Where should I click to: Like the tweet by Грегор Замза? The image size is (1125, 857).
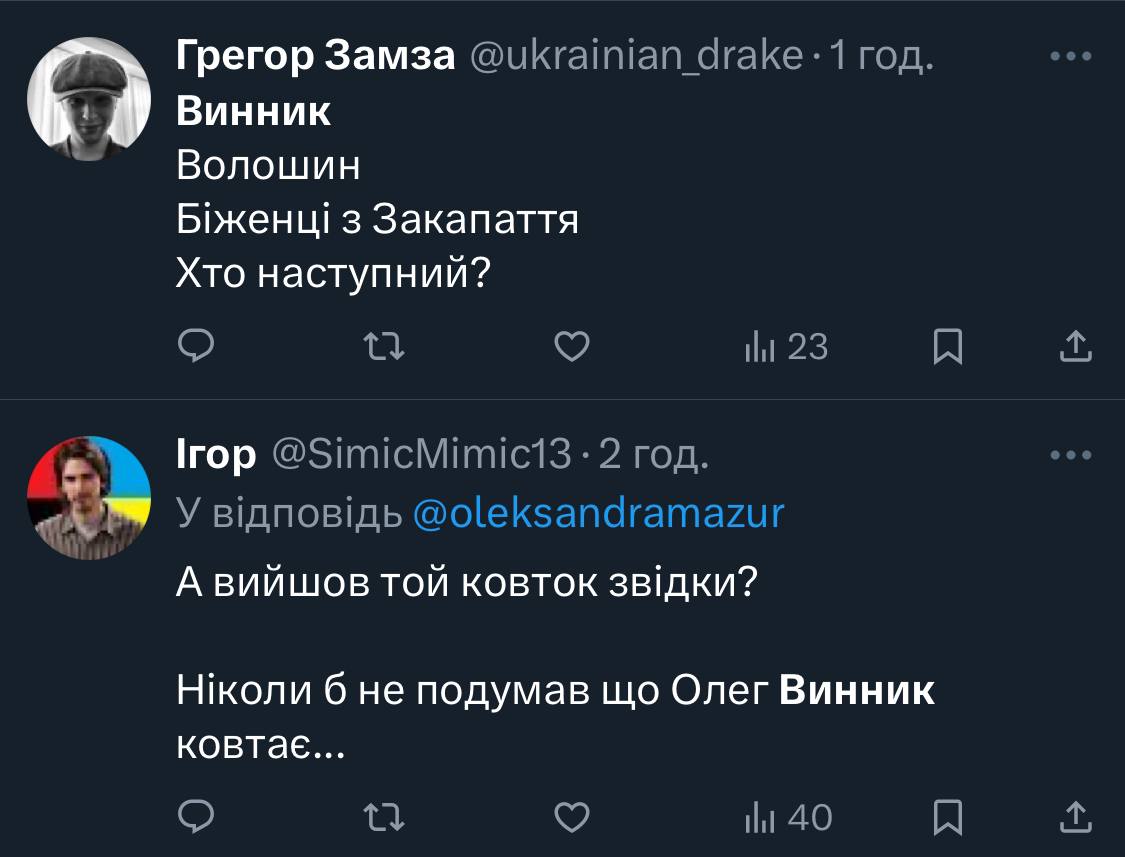[571, 347]
